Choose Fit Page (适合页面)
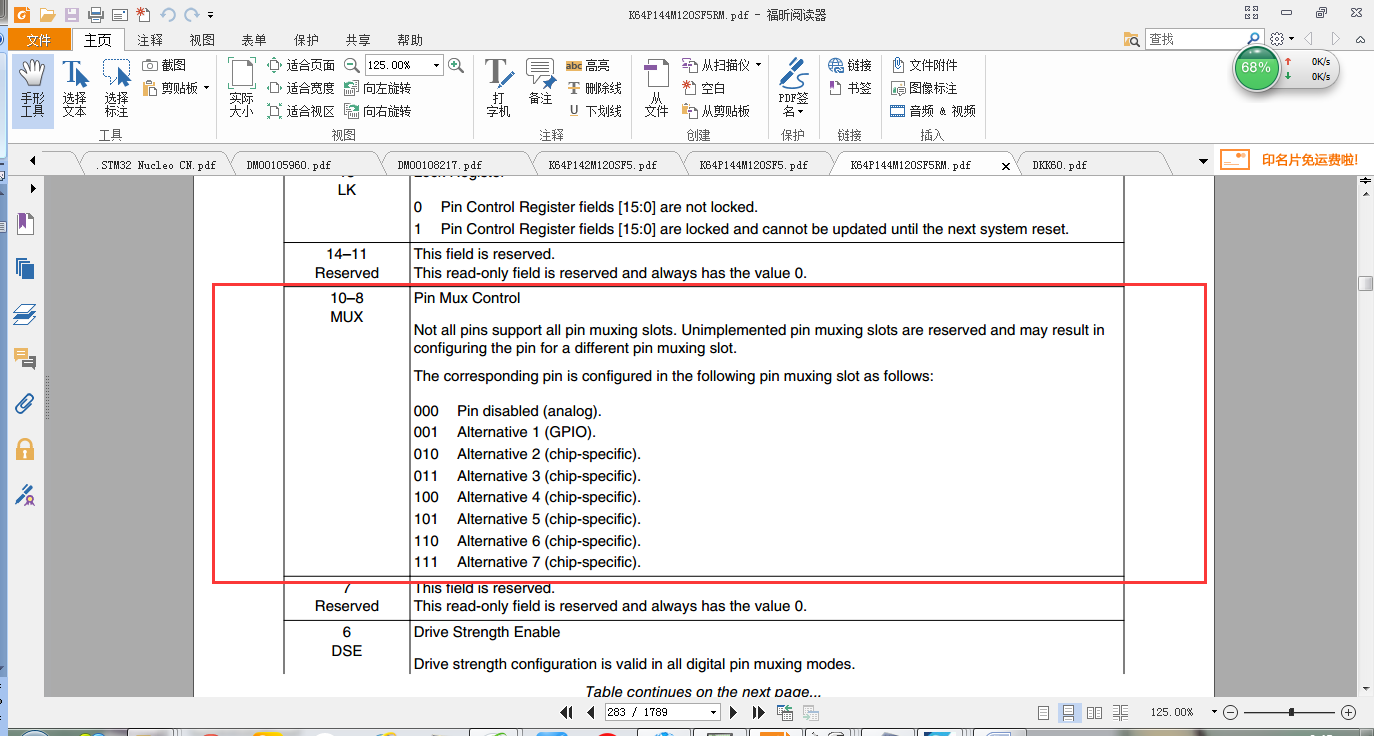The image size is (1374, 736). [x=301, y=65]
